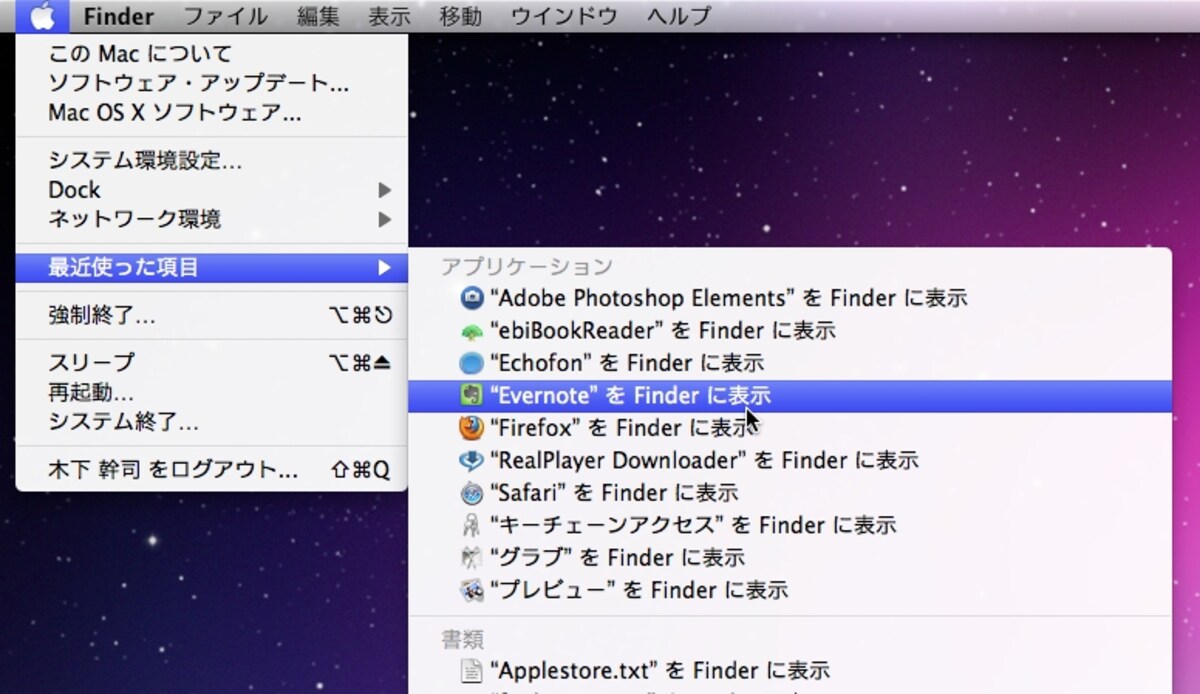Show "Echofon" in Finder
Screen dimensions: 1200x694
tap(790, 363)
